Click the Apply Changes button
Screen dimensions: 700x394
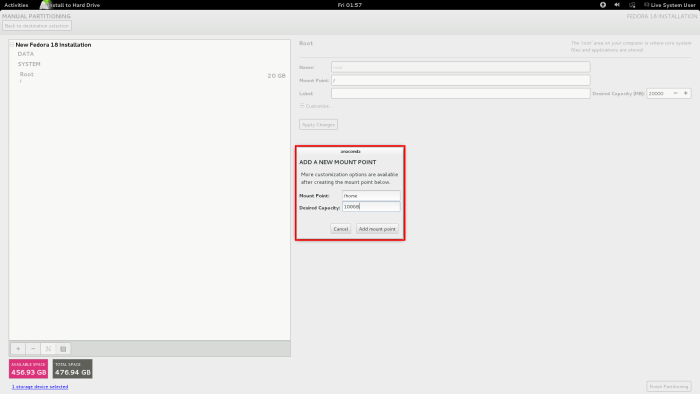[318, 124]
